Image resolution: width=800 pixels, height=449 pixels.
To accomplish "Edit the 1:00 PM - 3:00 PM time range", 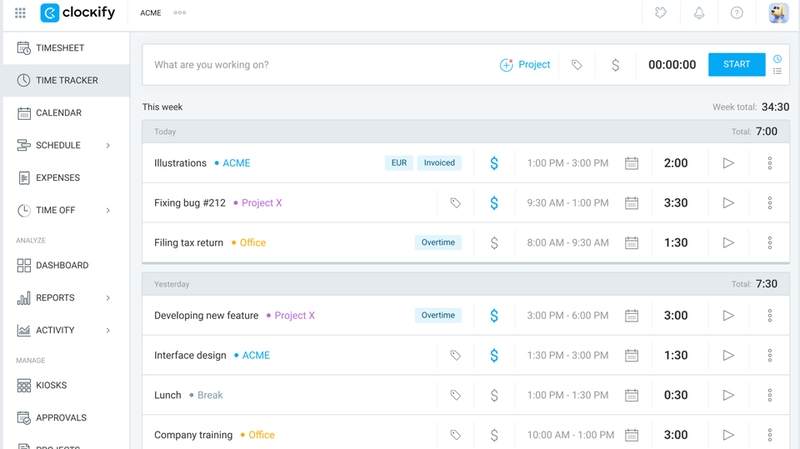I will coord(568,163).
